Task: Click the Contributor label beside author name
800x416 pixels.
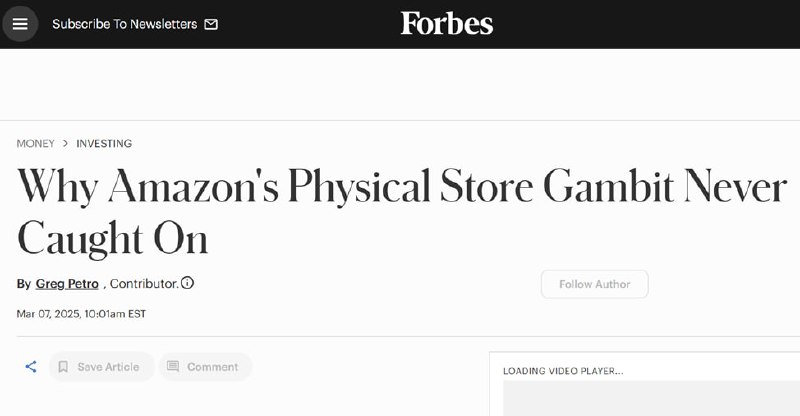Action: pos(144,284)
